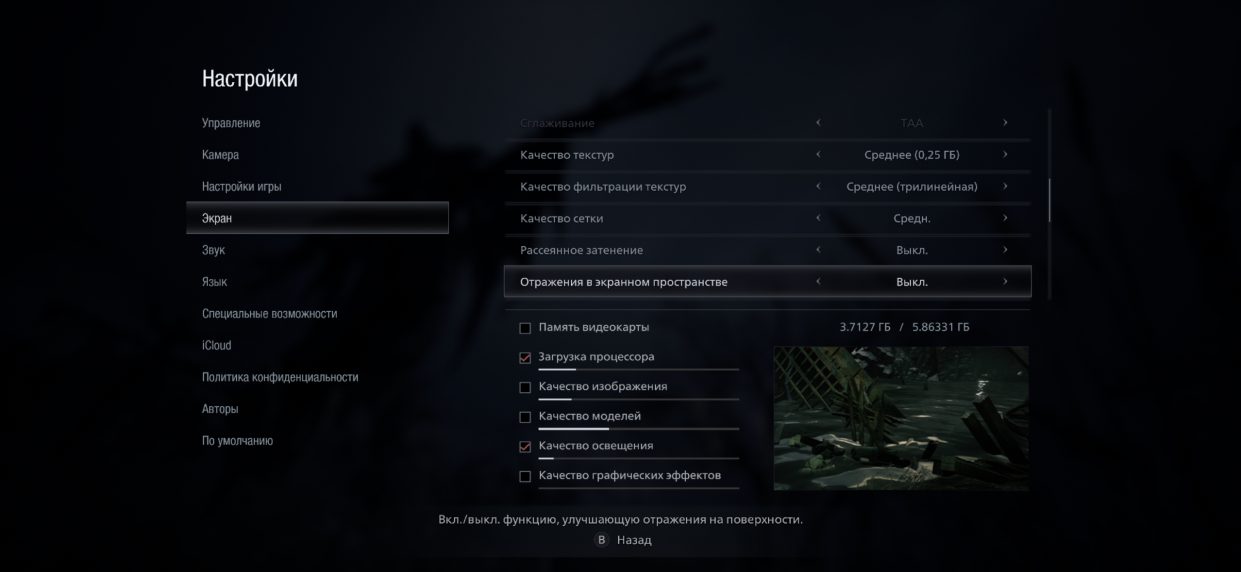Click the right arrow for Качество текстур
1241x572 pixels.
[1005, 155]
